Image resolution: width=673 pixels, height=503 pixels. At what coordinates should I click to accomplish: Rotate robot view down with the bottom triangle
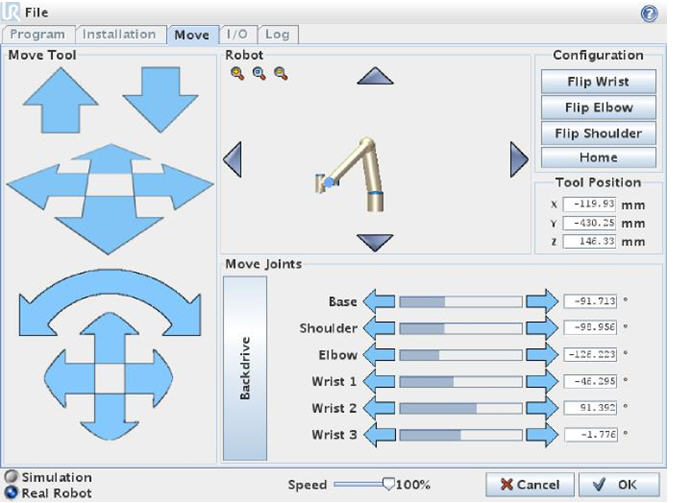375,243
